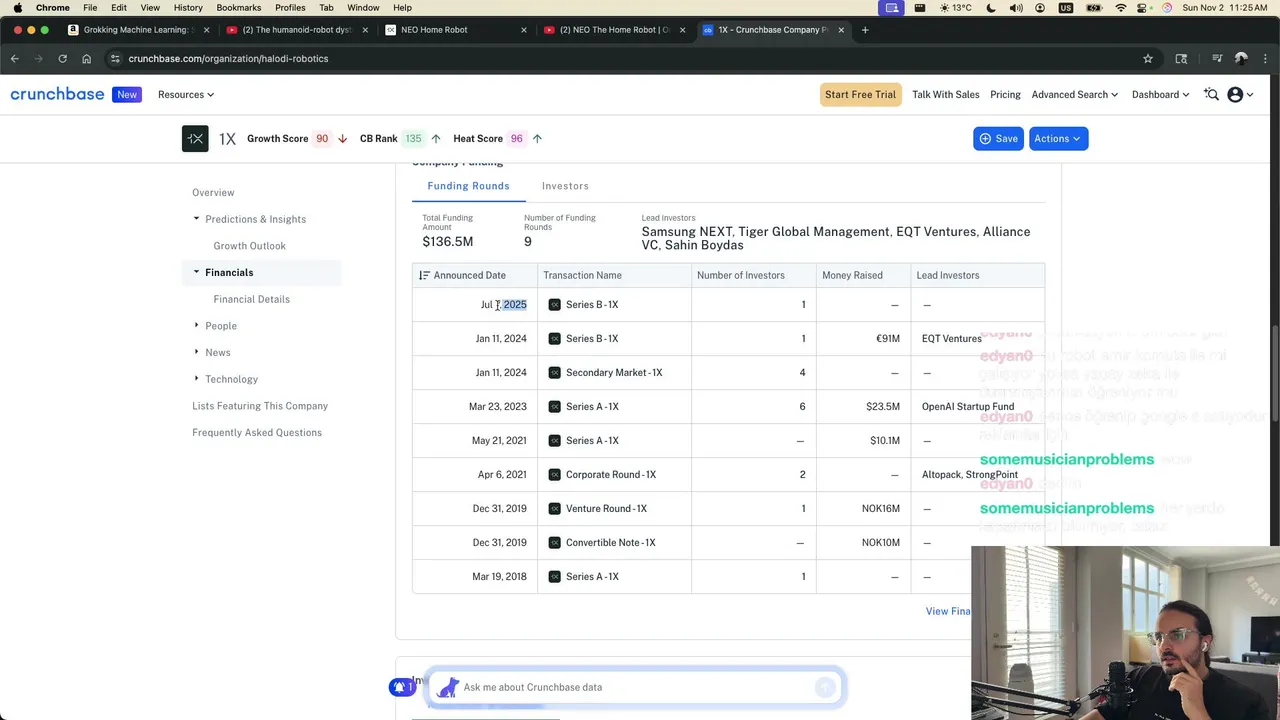Image resolution: width=1280 pixels, height=720 pixels.
Task: Open Growth Outlook in sidebar
Action: pos(249,246)
